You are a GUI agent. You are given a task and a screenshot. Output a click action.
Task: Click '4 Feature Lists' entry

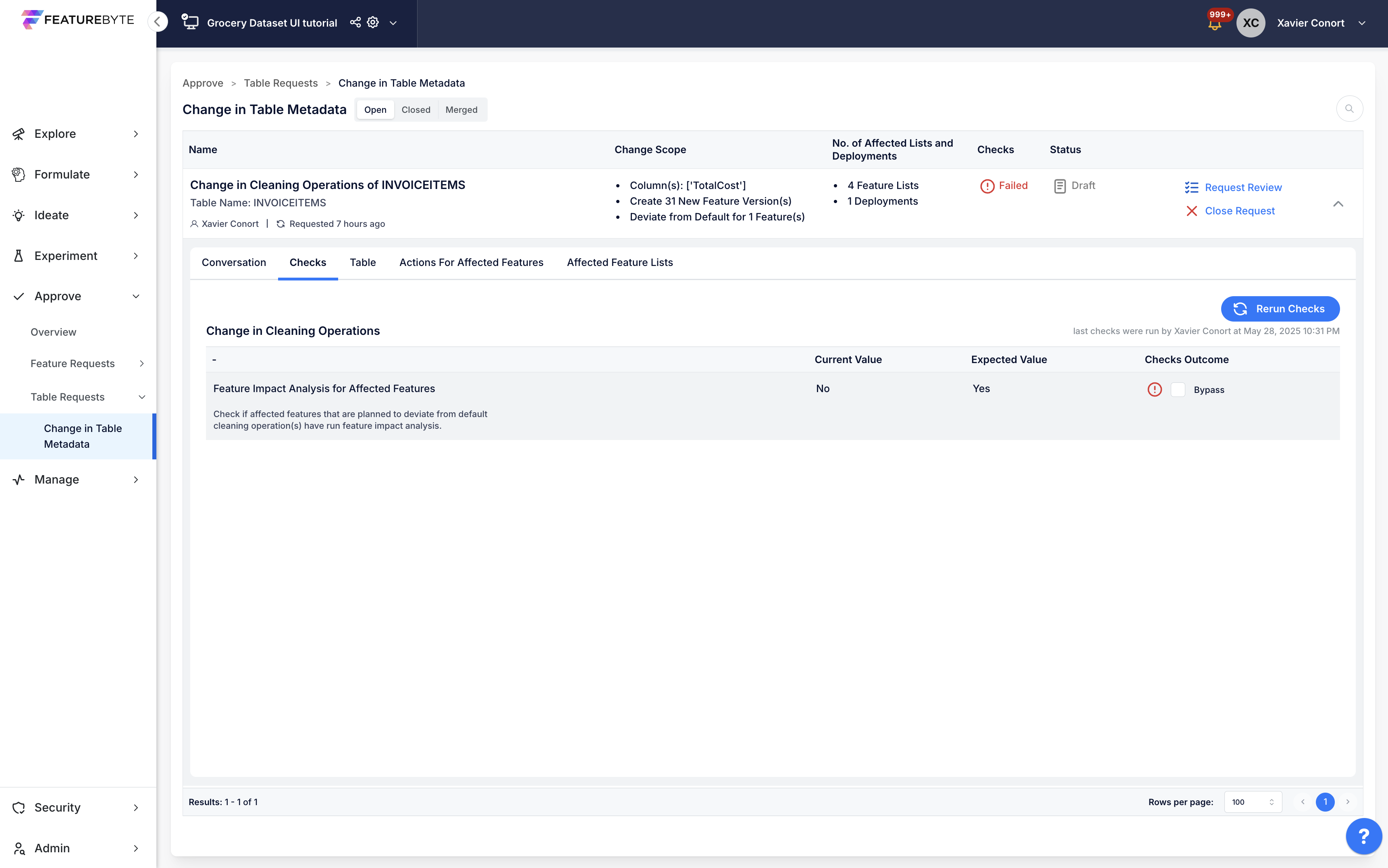(883, 185)
